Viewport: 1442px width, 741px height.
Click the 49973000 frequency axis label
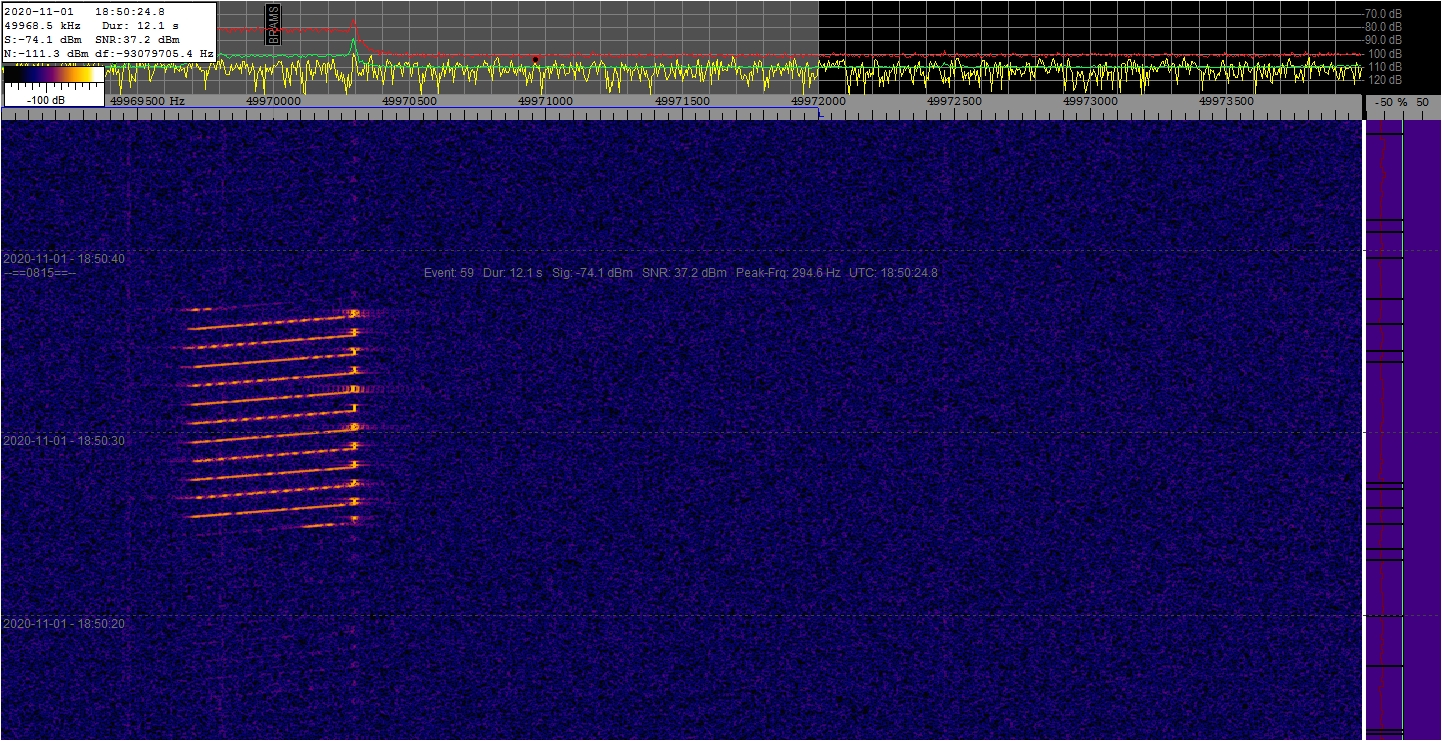(1091, 101)
